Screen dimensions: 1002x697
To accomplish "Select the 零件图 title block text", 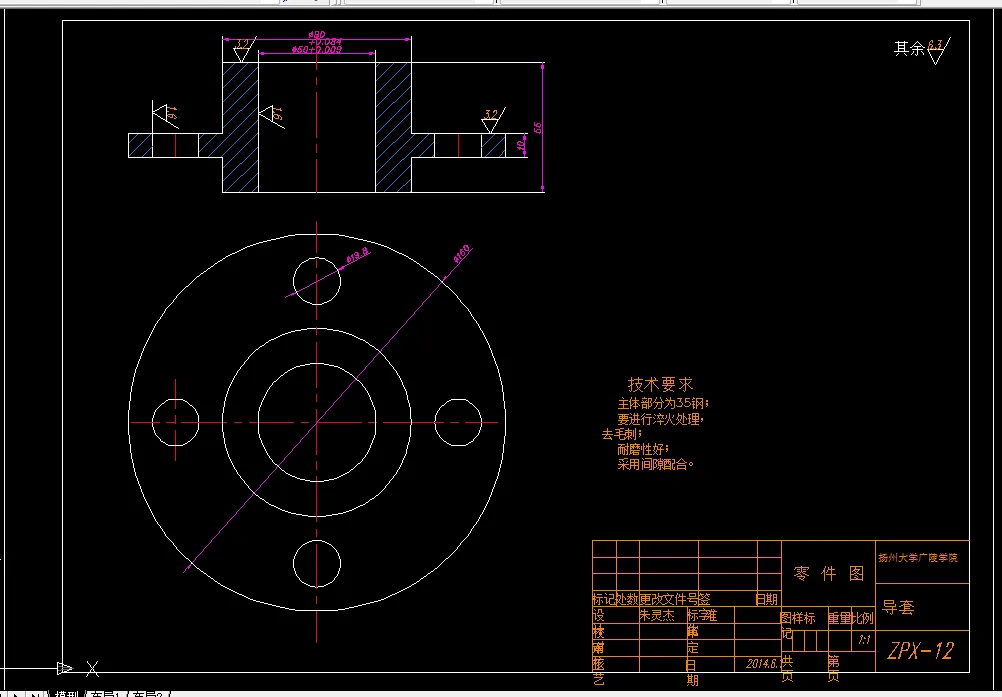I will 829,574.
